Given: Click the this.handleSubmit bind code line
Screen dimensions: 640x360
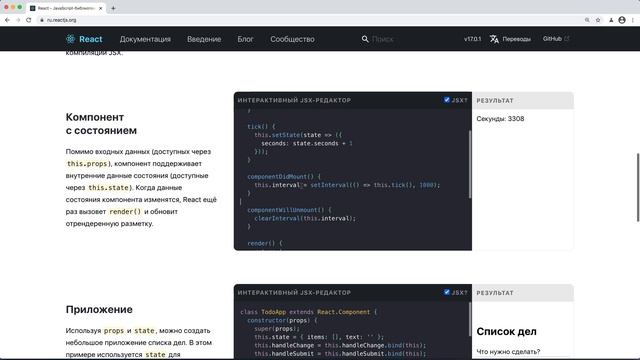Looking at the screenshot, I should 340,353.
